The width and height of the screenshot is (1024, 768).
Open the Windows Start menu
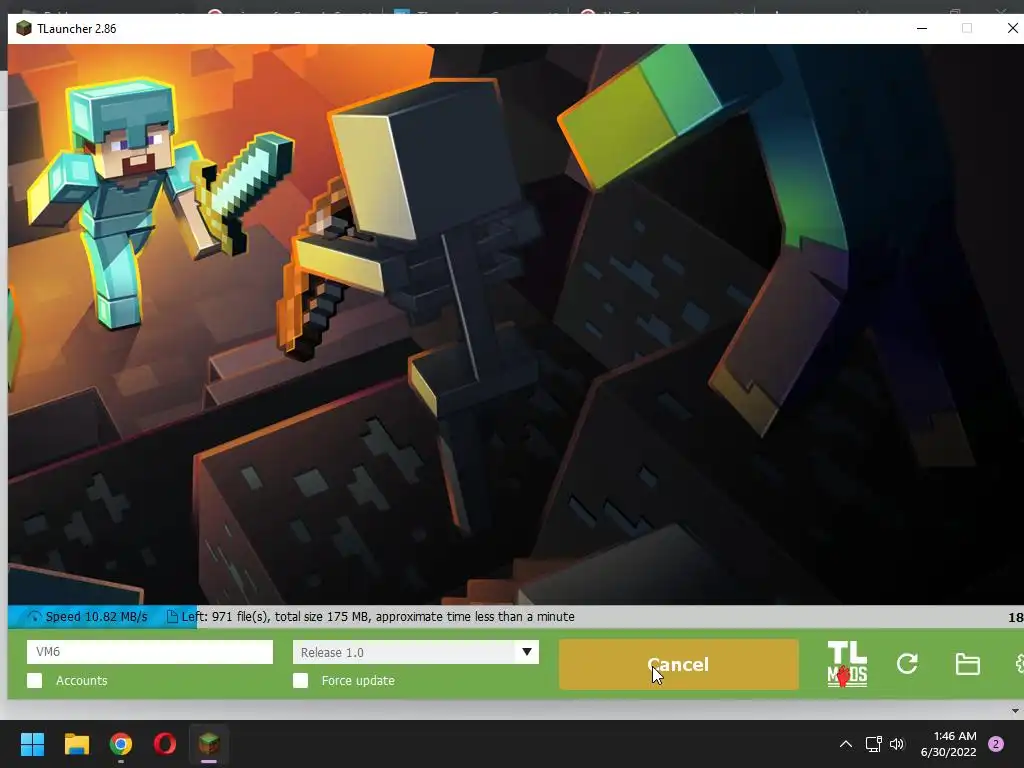point(32,744)
